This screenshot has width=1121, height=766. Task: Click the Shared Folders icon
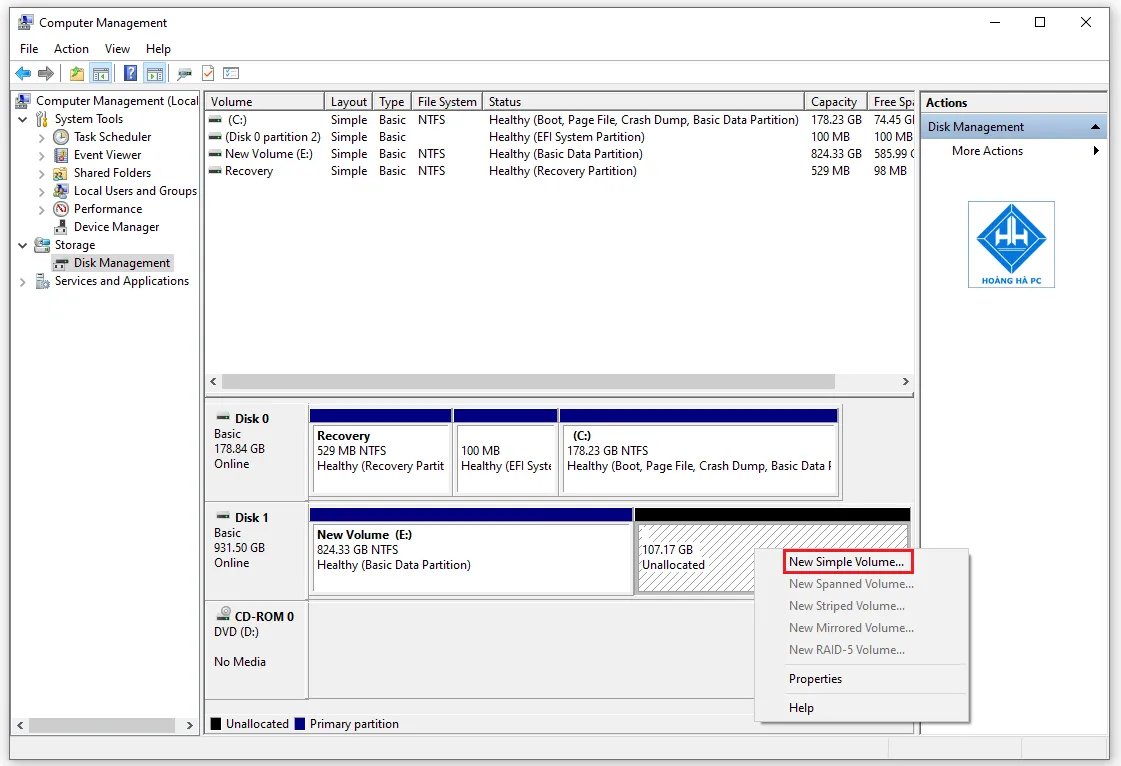click(x=61, y=172)
